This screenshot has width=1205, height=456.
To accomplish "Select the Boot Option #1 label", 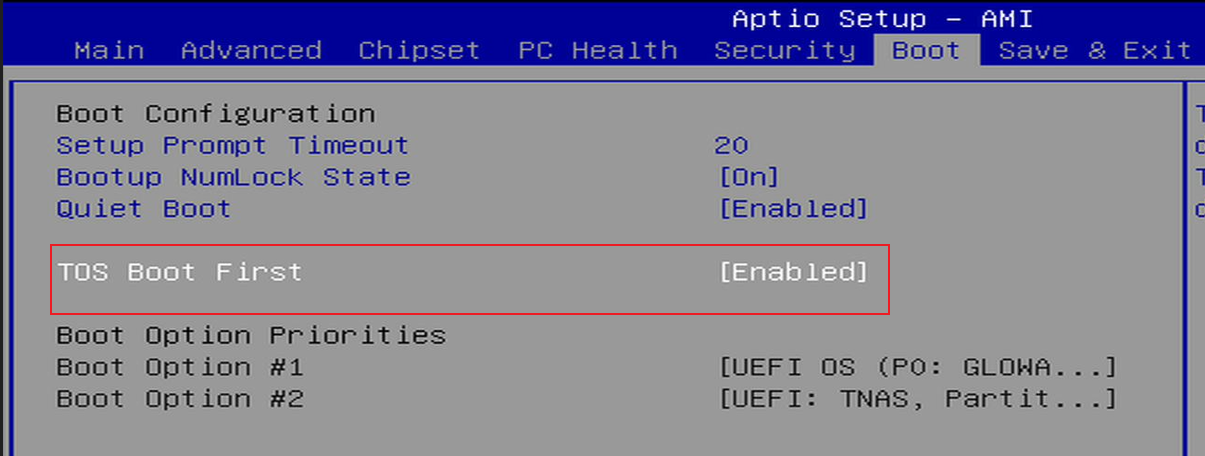I will click(179, 367).
